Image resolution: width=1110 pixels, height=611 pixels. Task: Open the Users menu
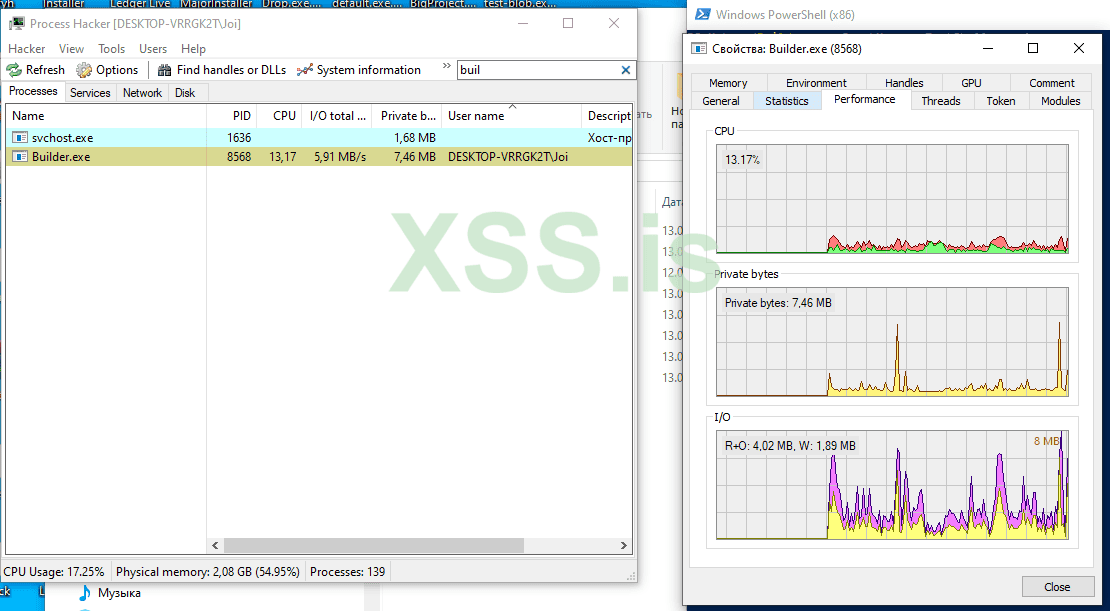(x=153, y=49)
